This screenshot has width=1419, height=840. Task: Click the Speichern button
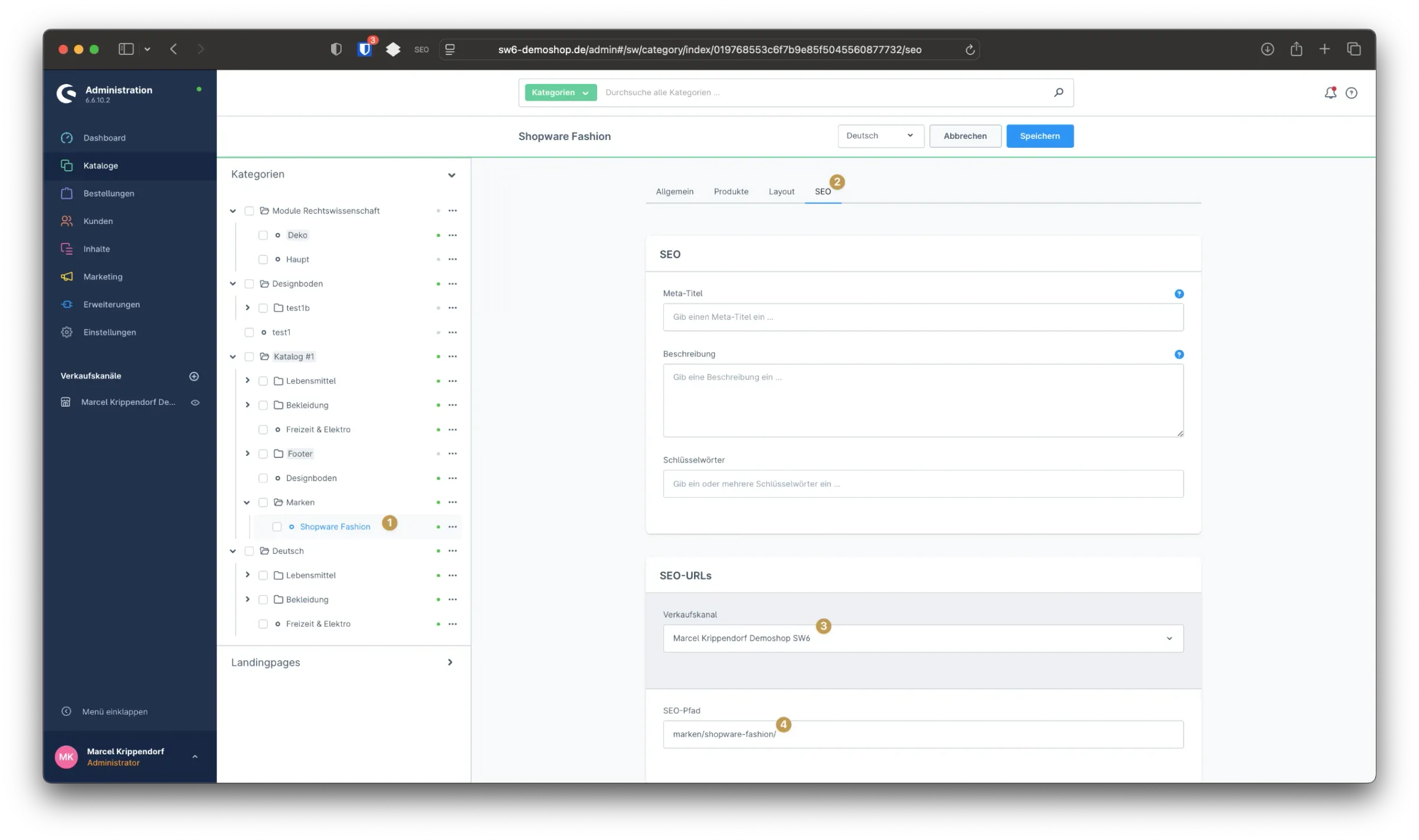tap(1039, 136)
